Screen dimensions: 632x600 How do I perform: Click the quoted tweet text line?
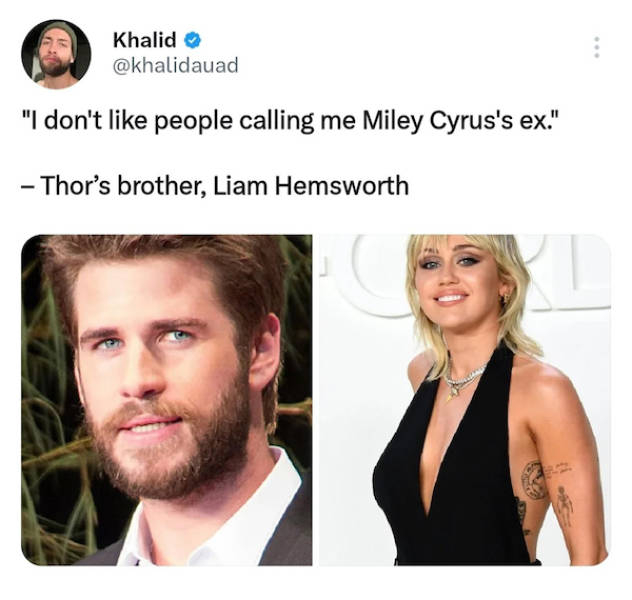pos(291,120)
